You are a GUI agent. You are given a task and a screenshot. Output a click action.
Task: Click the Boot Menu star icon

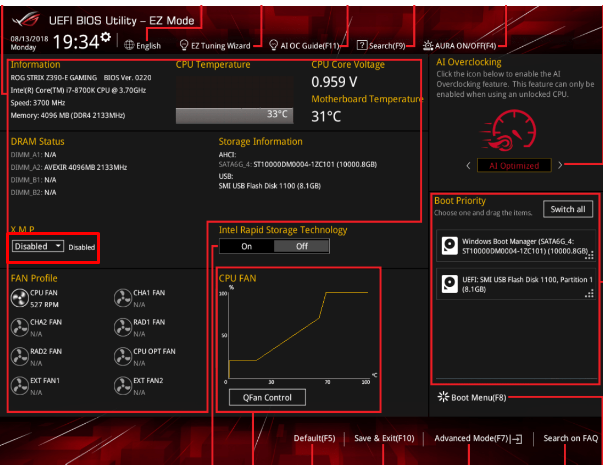coord(443,397)
